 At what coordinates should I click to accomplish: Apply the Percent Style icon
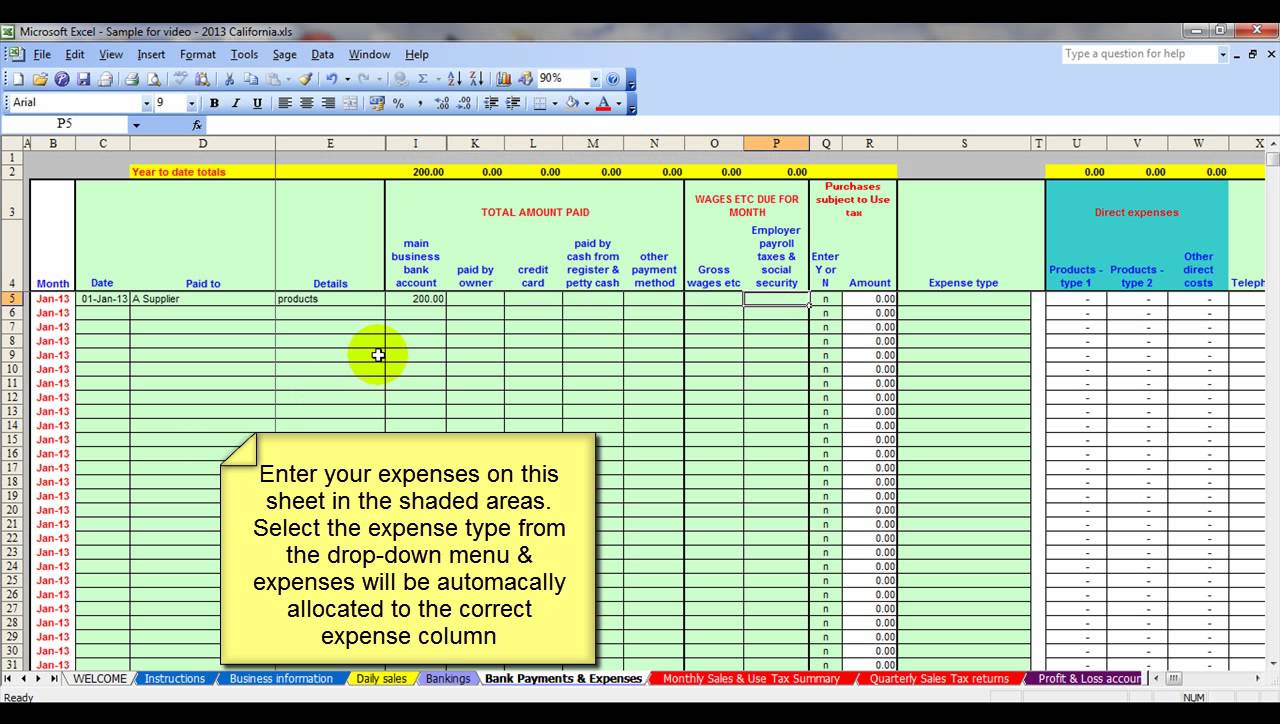[397, 102]
